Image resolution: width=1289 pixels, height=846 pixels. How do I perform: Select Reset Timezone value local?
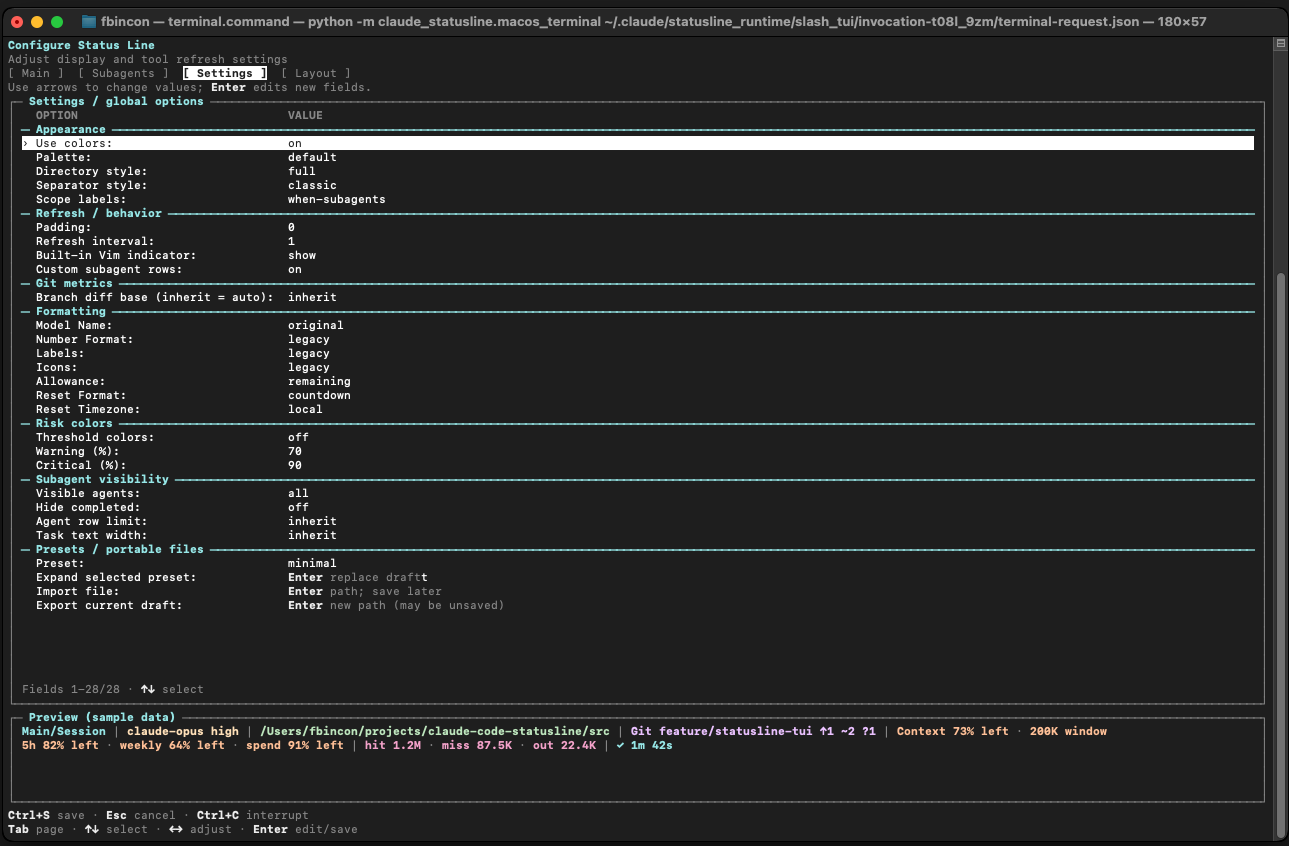tap(305, 409)
